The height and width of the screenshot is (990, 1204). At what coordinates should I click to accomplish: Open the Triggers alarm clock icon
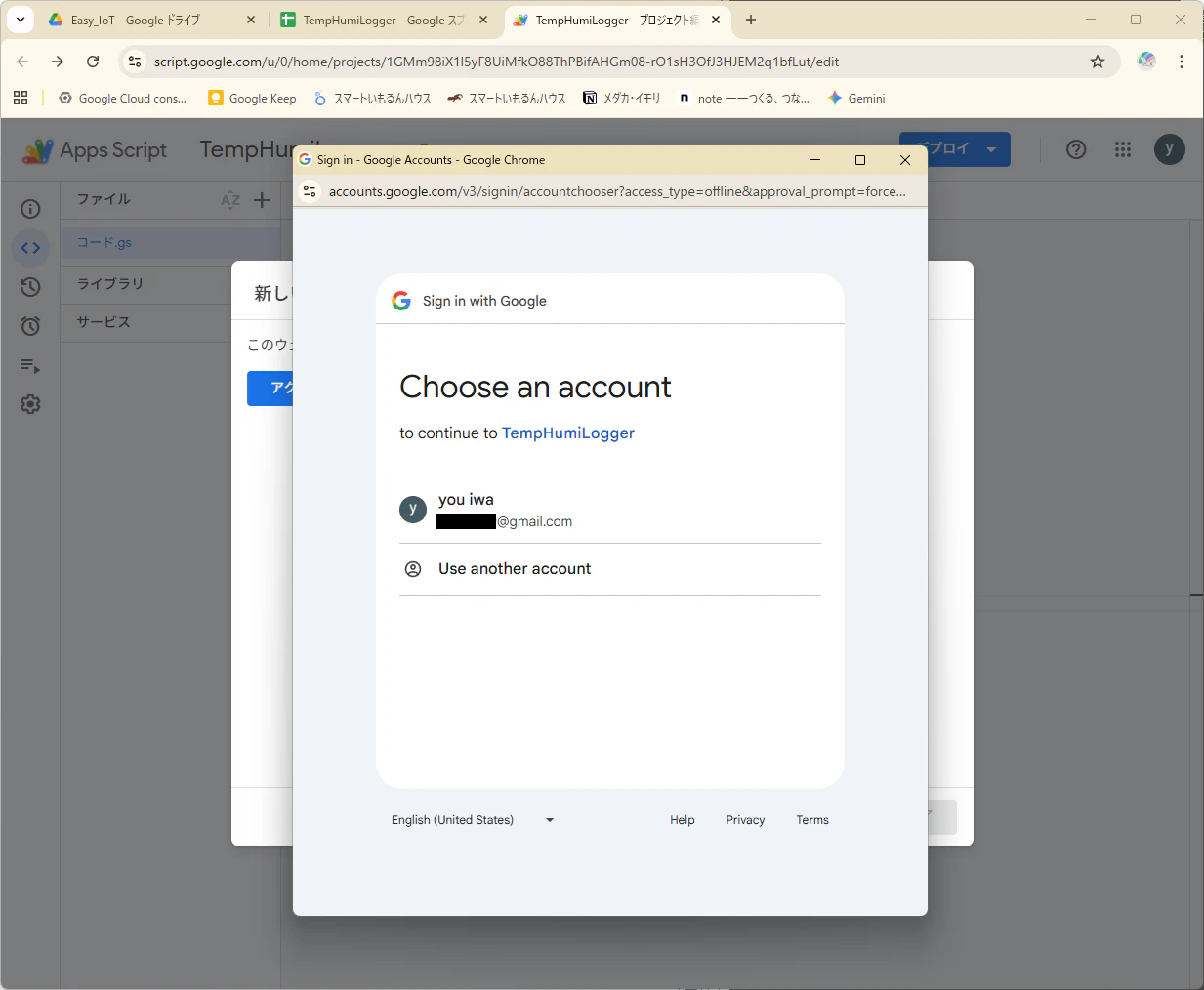[x=30, y=326]
